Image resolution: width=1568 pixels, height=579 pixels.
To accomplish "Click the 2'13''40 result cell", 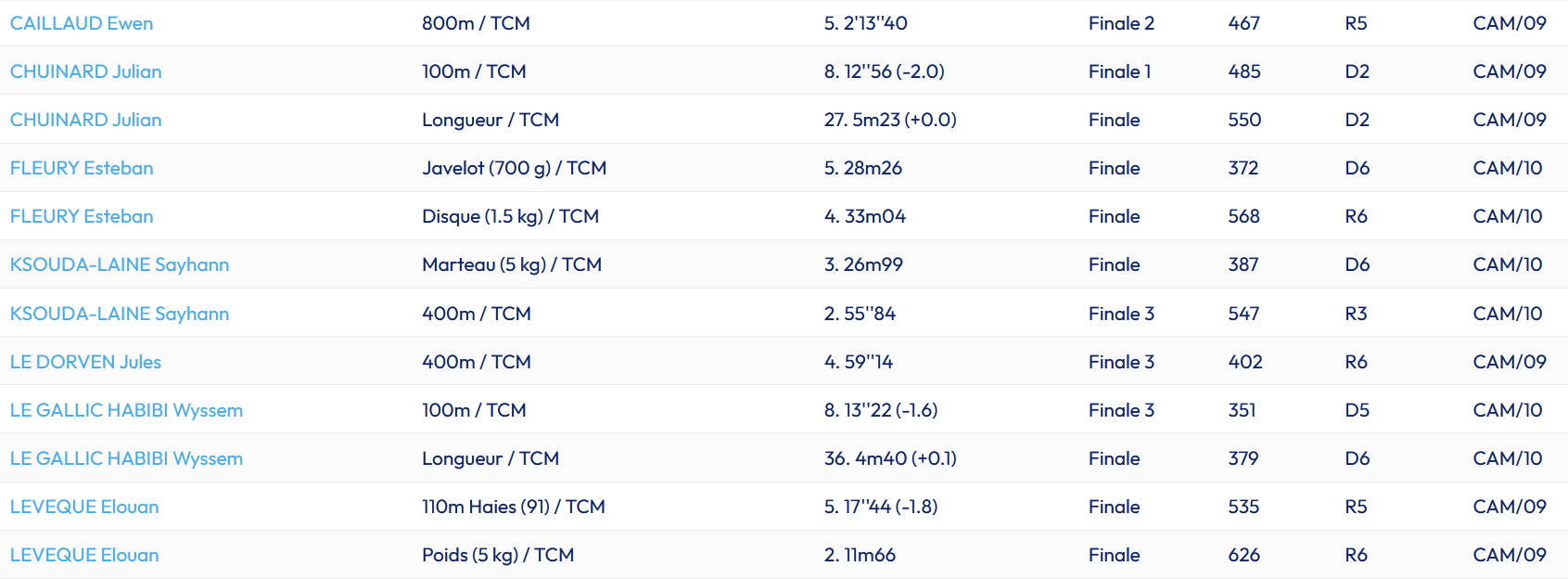I will pos(865,23).
